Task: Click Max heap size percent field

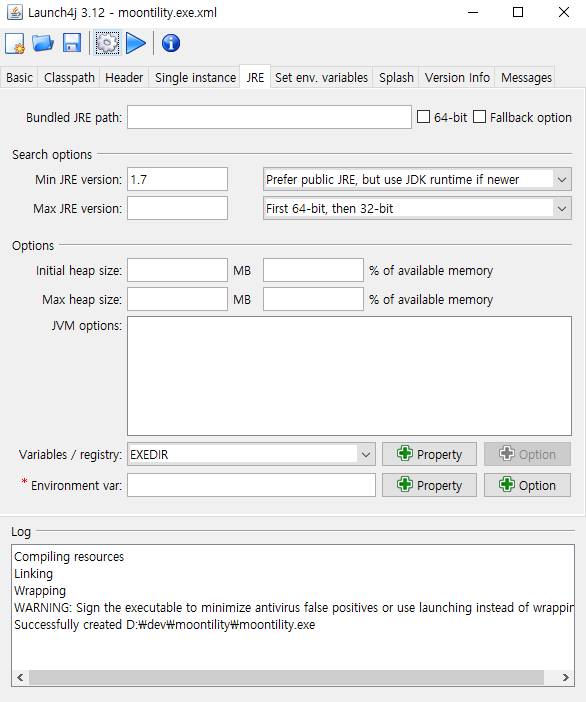Action: click(313, 300)
